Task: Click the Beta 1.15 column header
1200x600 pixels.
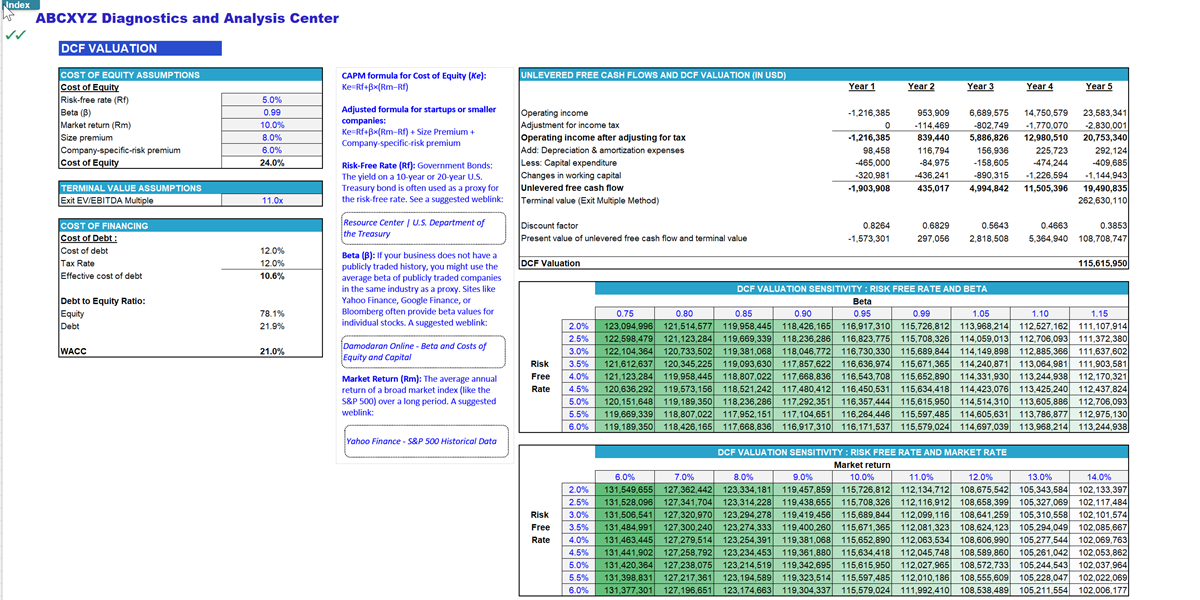Action: pos(1099,314)
